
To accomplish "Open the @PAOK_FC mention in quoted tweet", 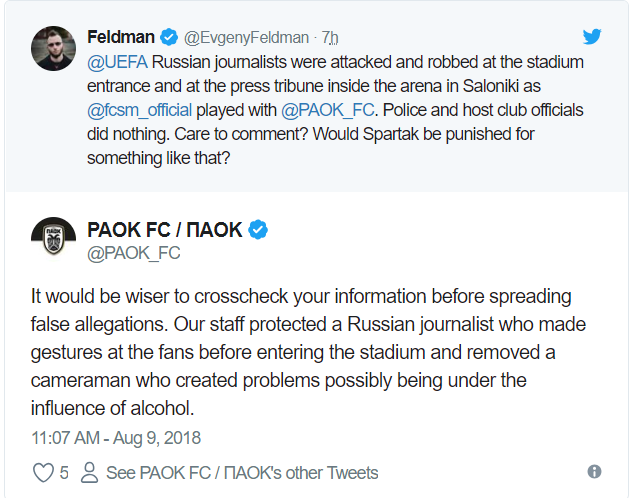I will tap(331, 109).
